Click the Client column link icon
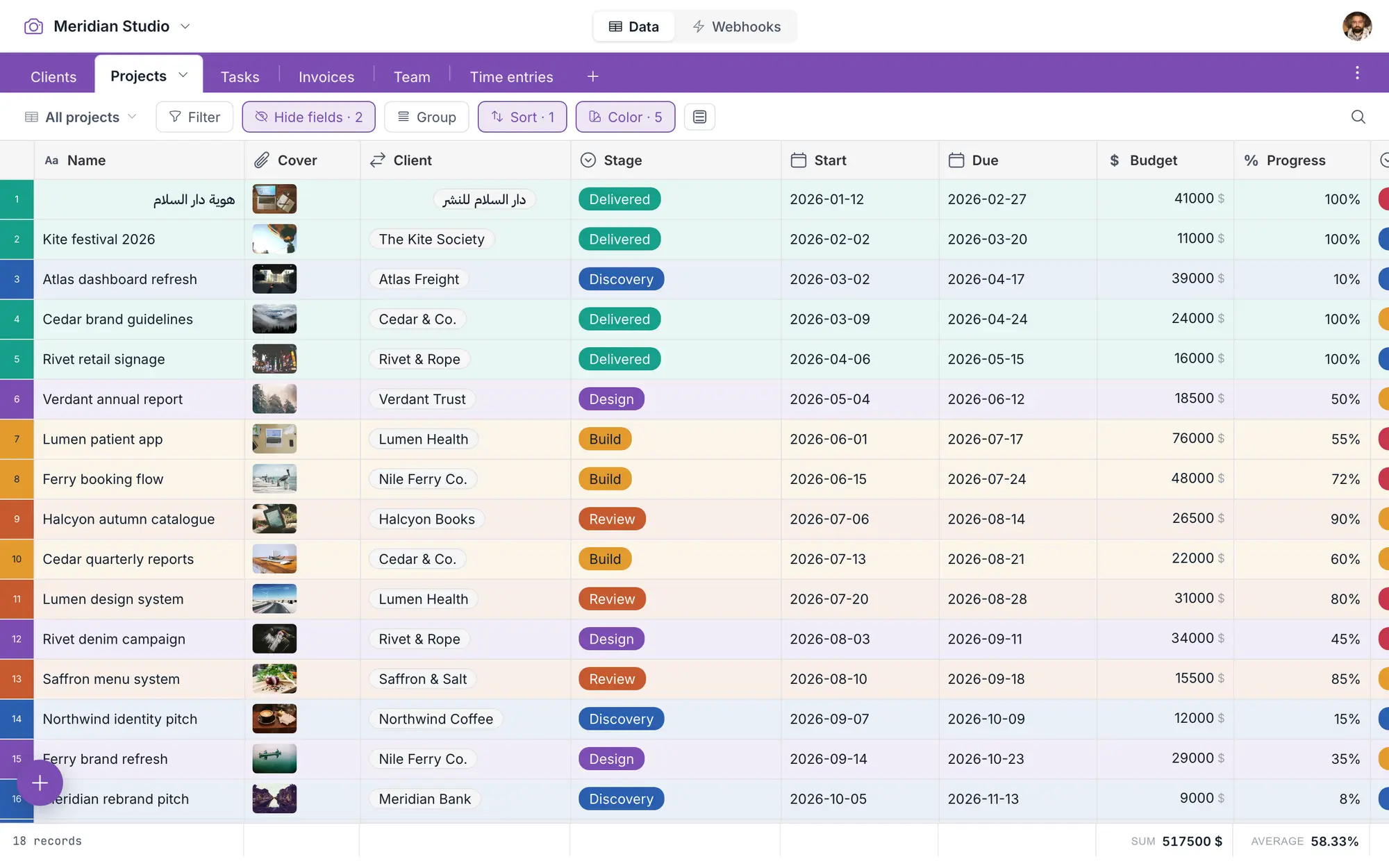This screenshot has height=868, width=1389. click(377, 160)
